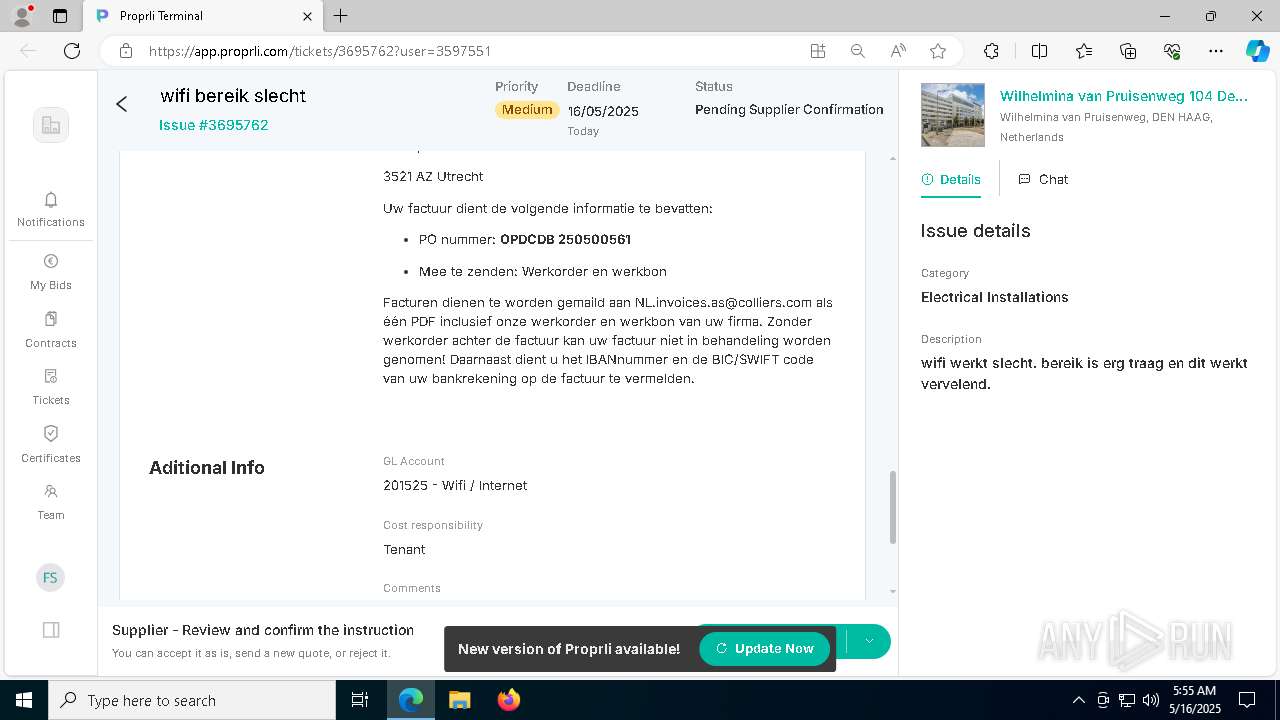The image size is (1280, 720).
Task: Click the browser refresh button
Action: (x=72, y=51)
